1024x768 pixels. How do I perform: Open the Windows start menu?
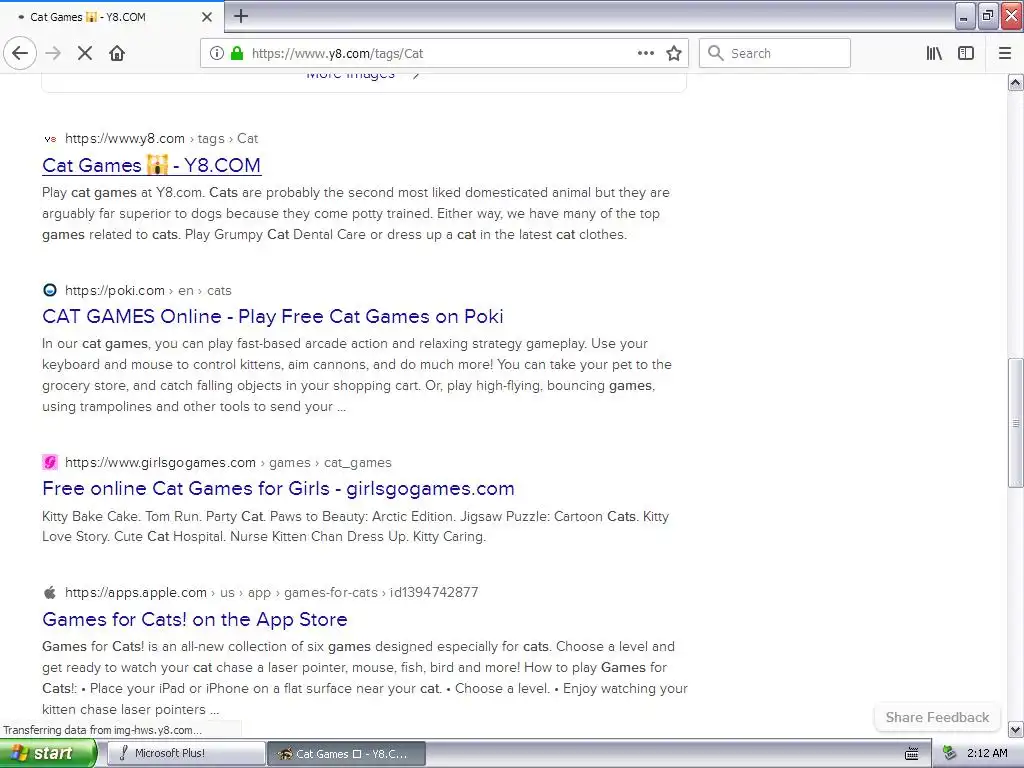(48, 753)
